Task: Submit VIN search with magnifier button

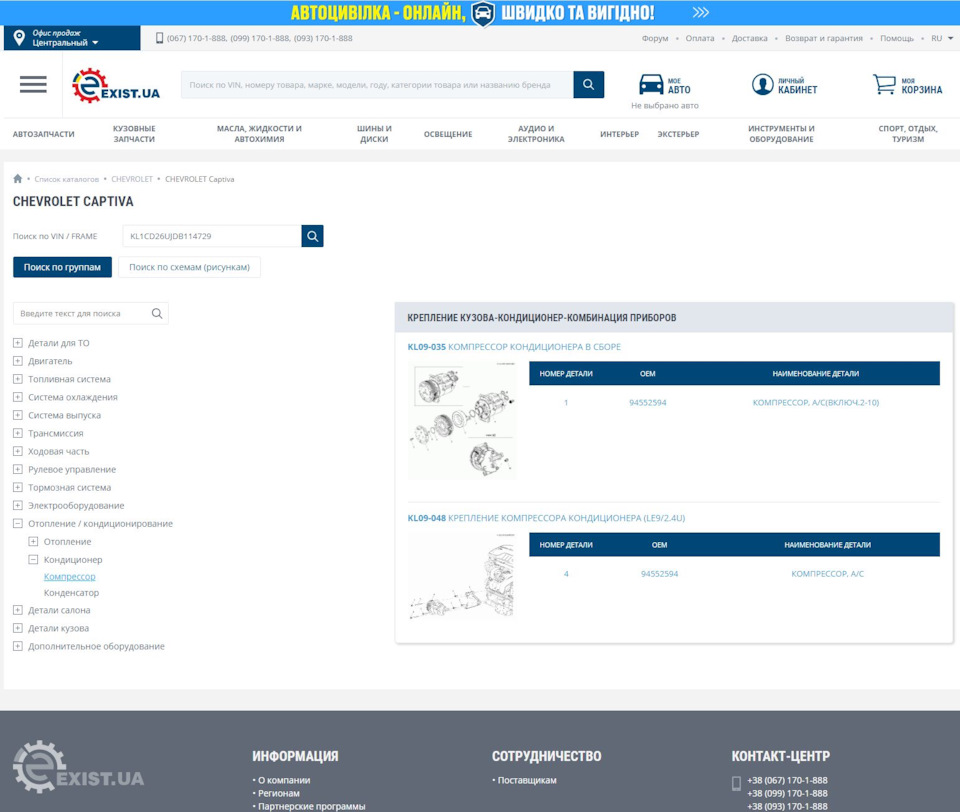Action: (x=312, y=236)
